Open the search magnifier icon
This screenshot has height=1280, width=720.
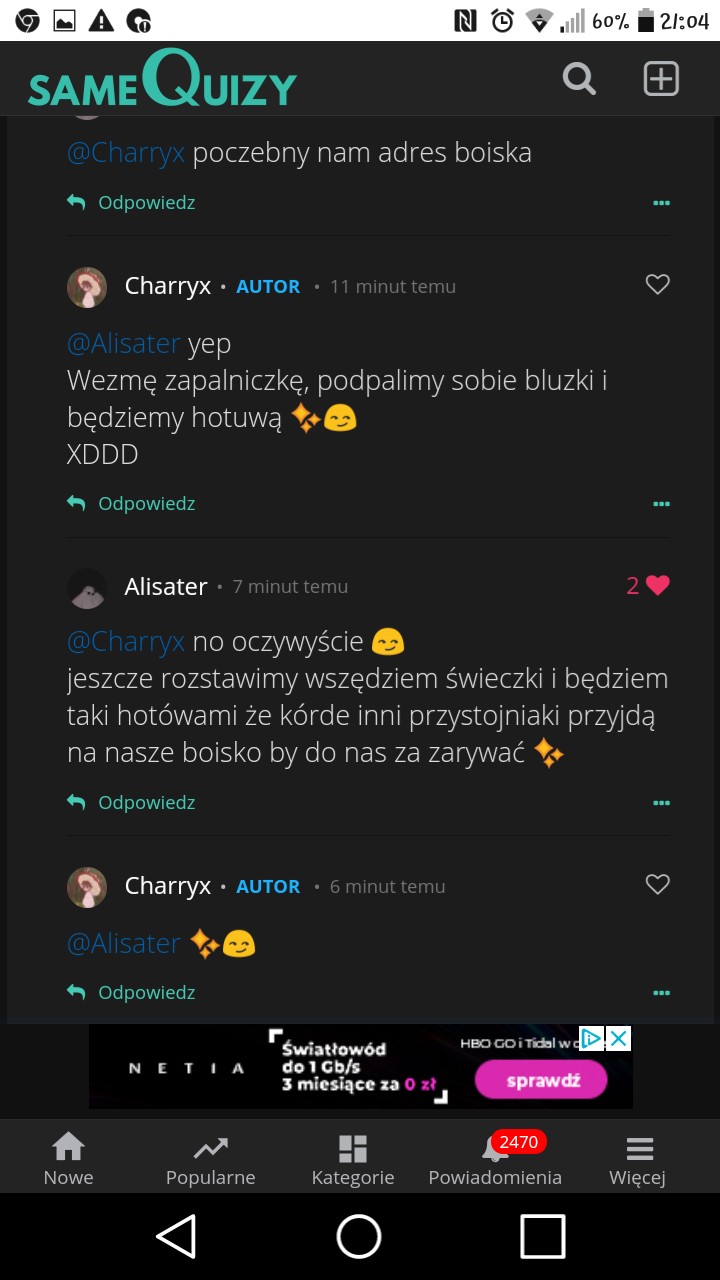pyautogui.click(x=579, y=78)
